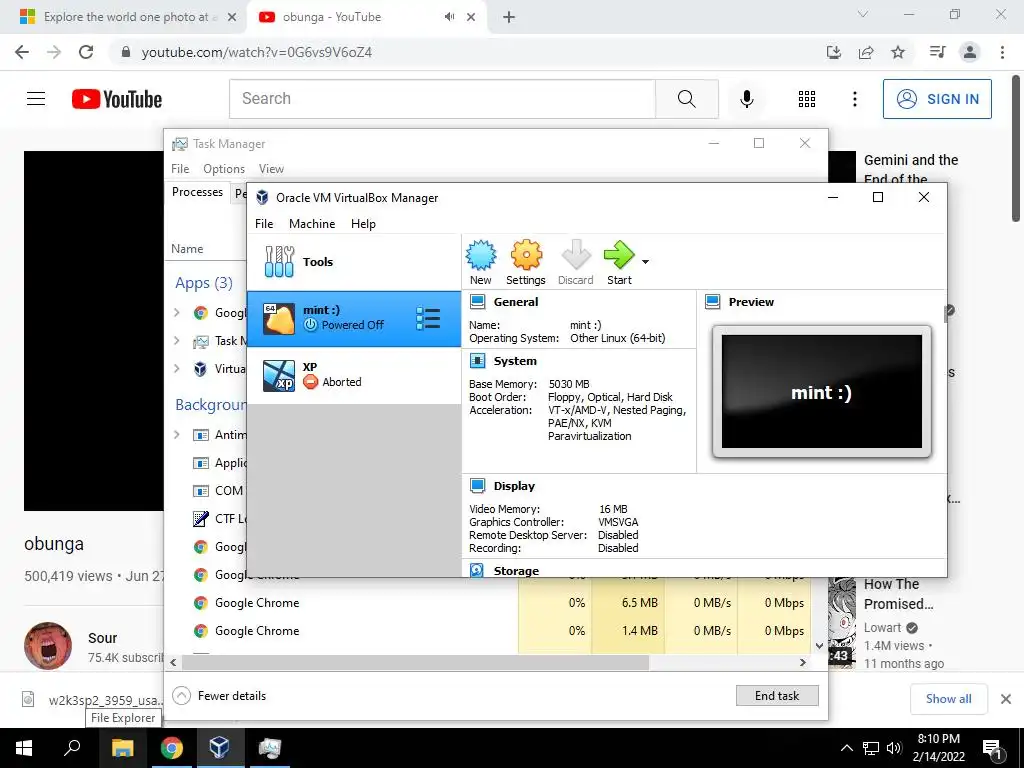Click Show all downloads button
1024x768 pixels.
tap(948, 699)
